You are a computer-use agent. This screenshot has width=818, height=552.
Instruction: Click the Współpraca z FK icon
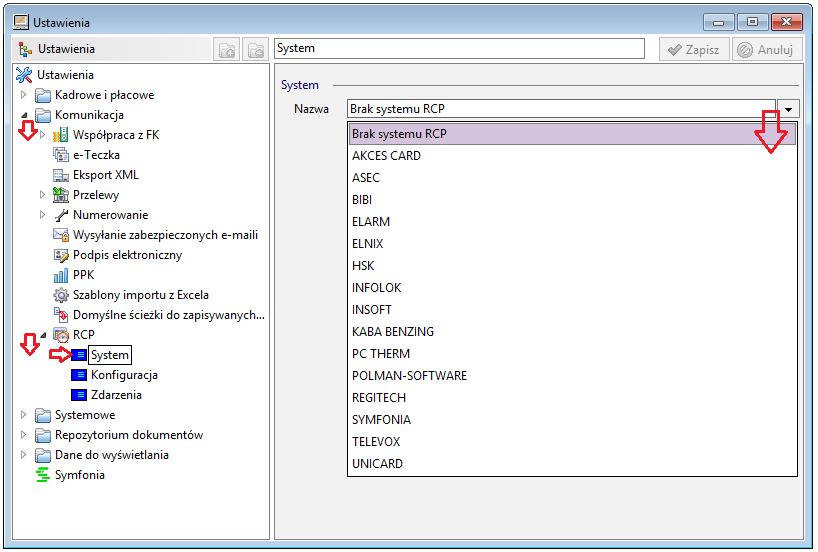tap(61, 135)
